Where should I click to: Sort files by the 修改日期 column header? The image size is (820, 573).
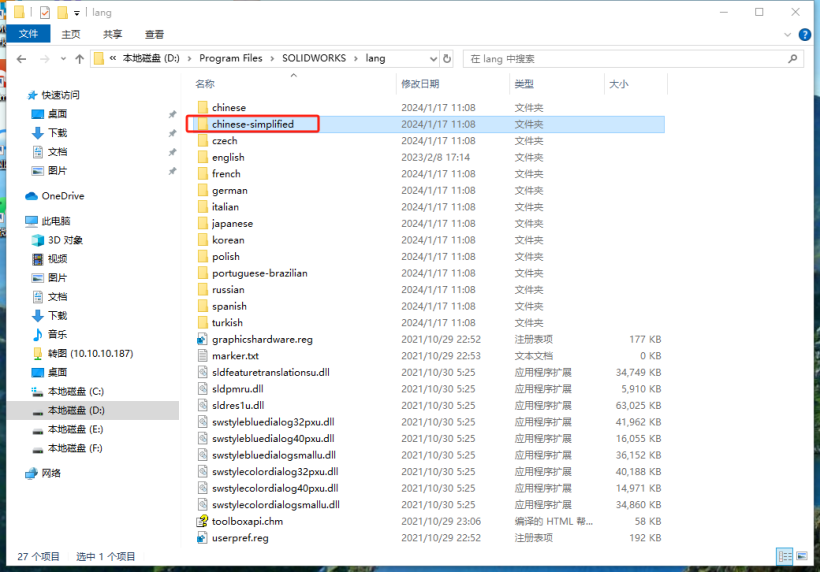[x=419, y=84]
